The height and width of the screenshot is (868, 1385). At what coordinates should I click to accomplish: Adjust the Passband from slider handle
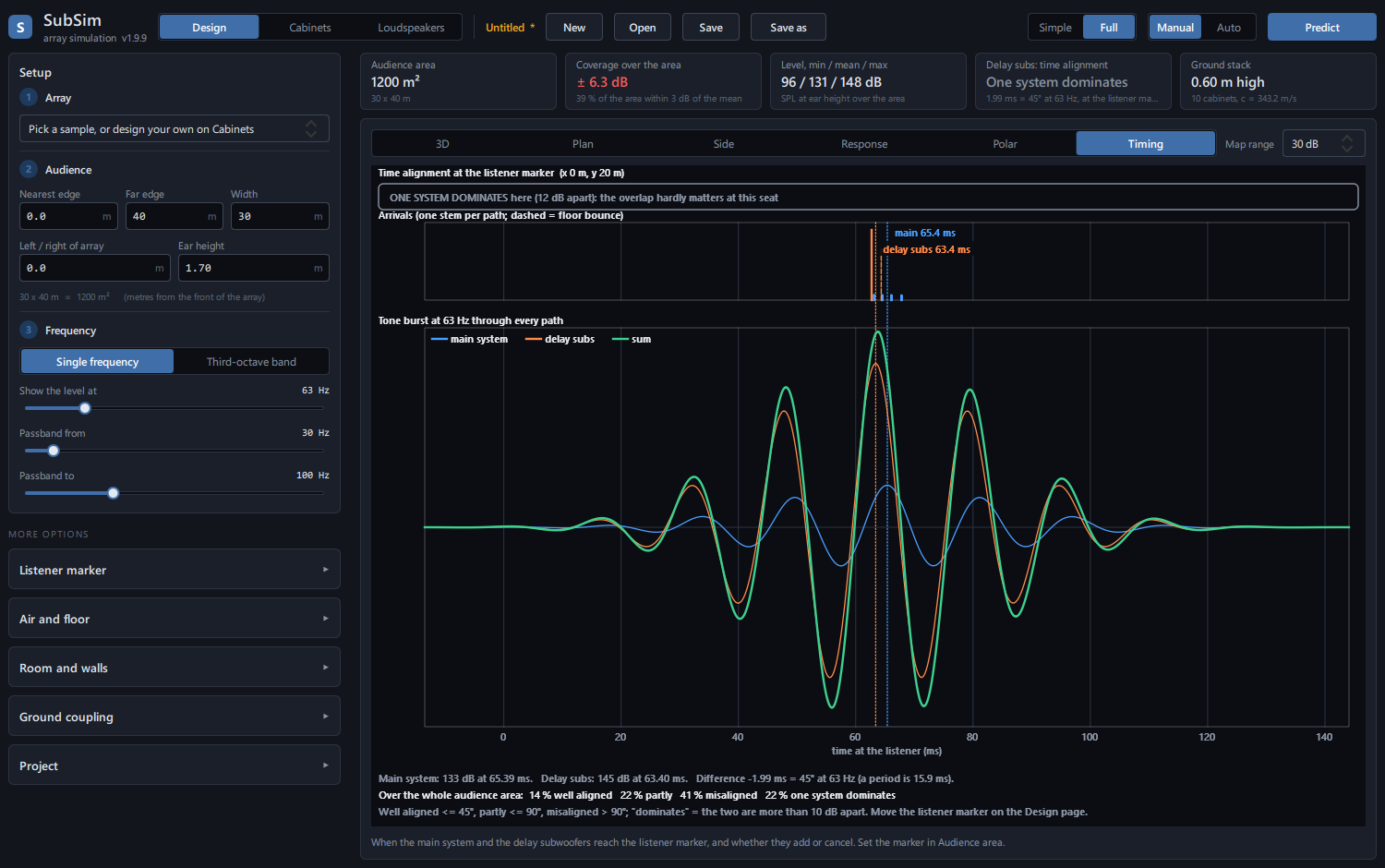click(54, 451)
